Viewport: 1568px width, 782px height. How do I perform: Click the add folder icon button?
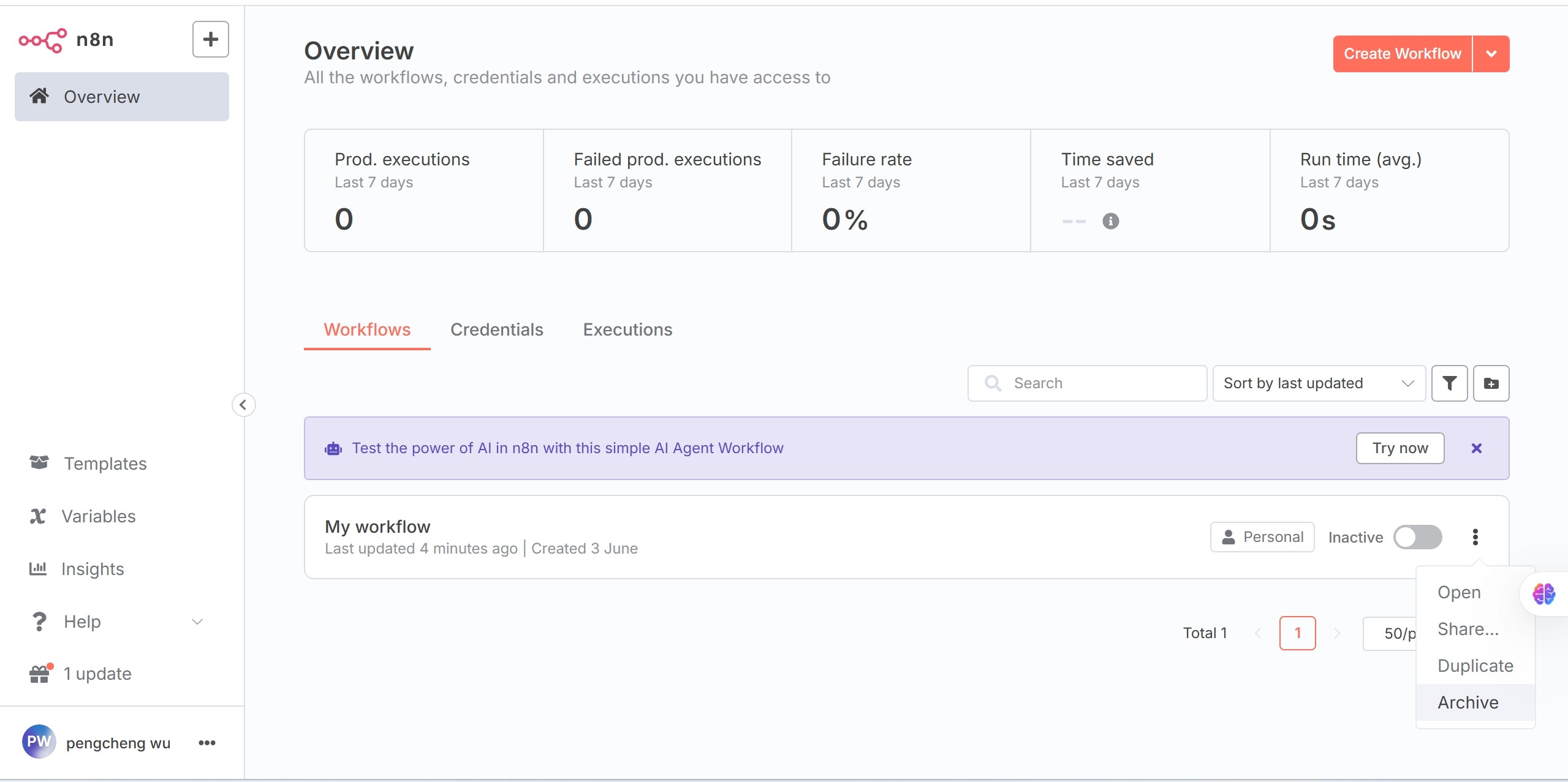tap(1491, 383)
